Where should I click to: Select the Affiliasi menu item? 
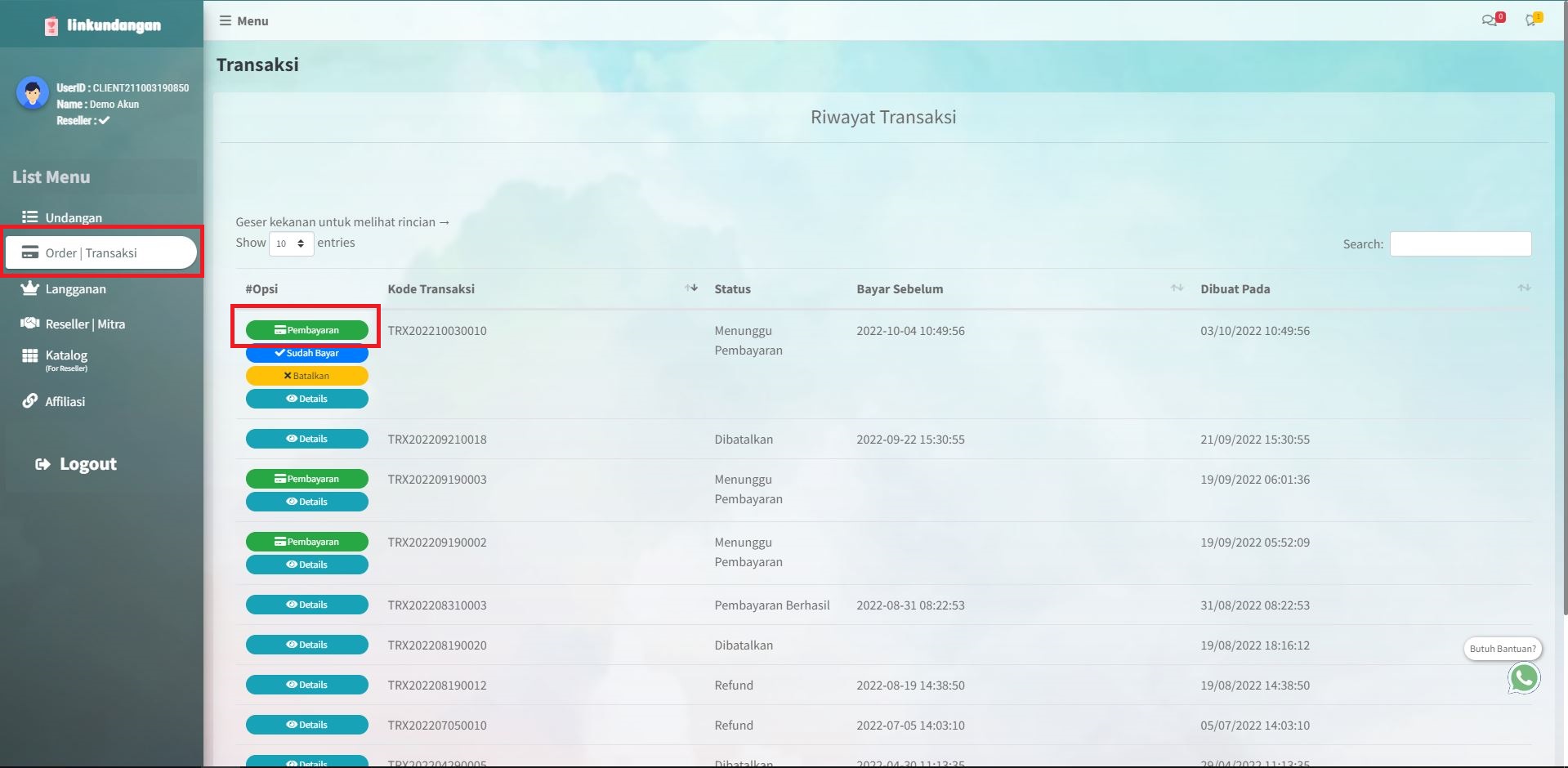click(65, 401)
